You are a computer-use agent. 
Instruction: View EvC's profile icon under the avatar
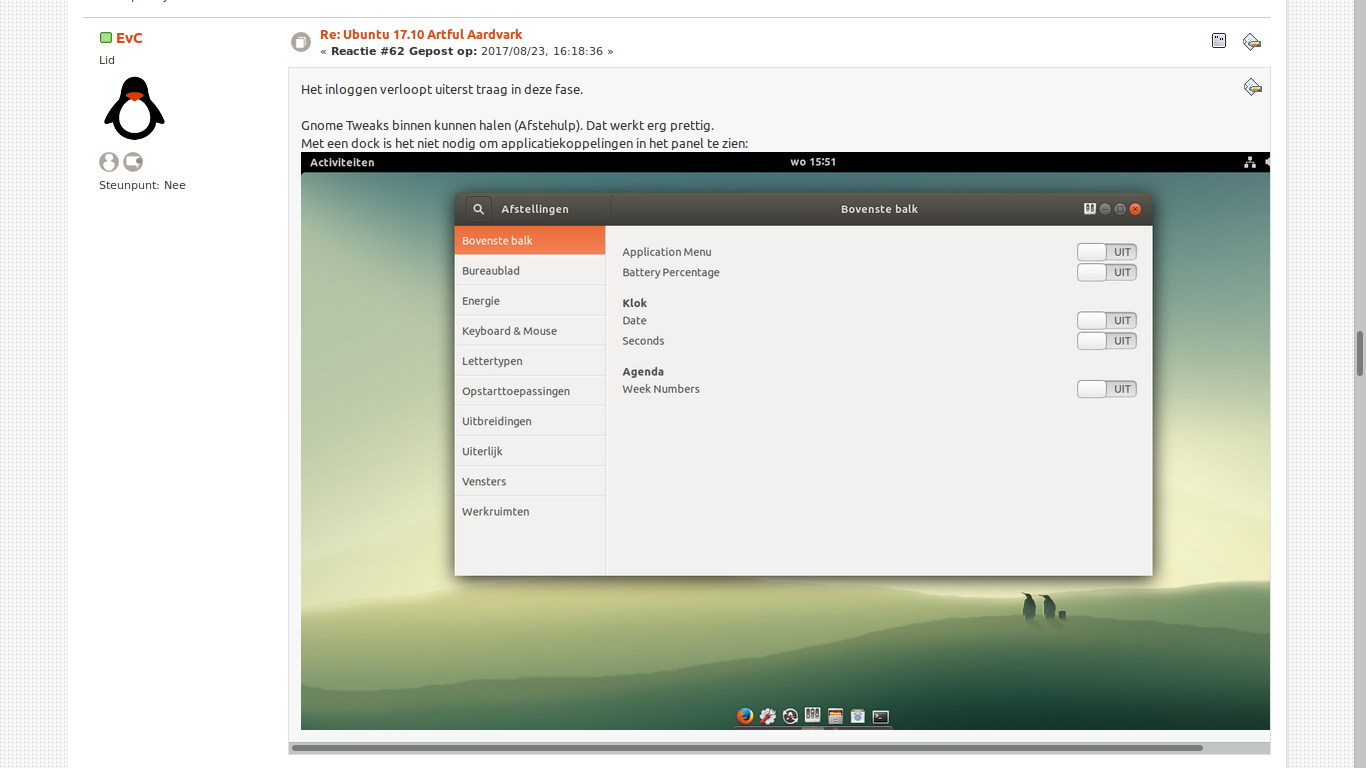point(109,162)
